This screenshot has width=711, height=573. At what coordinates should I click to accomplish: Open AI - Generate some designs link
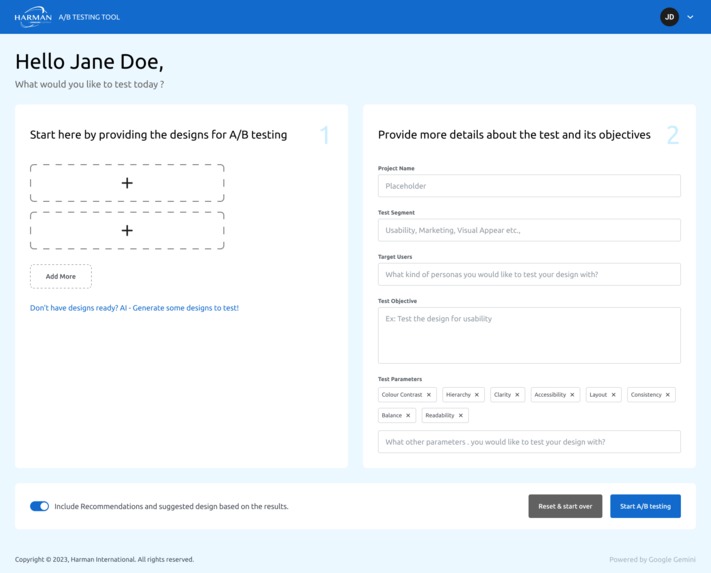134,308
